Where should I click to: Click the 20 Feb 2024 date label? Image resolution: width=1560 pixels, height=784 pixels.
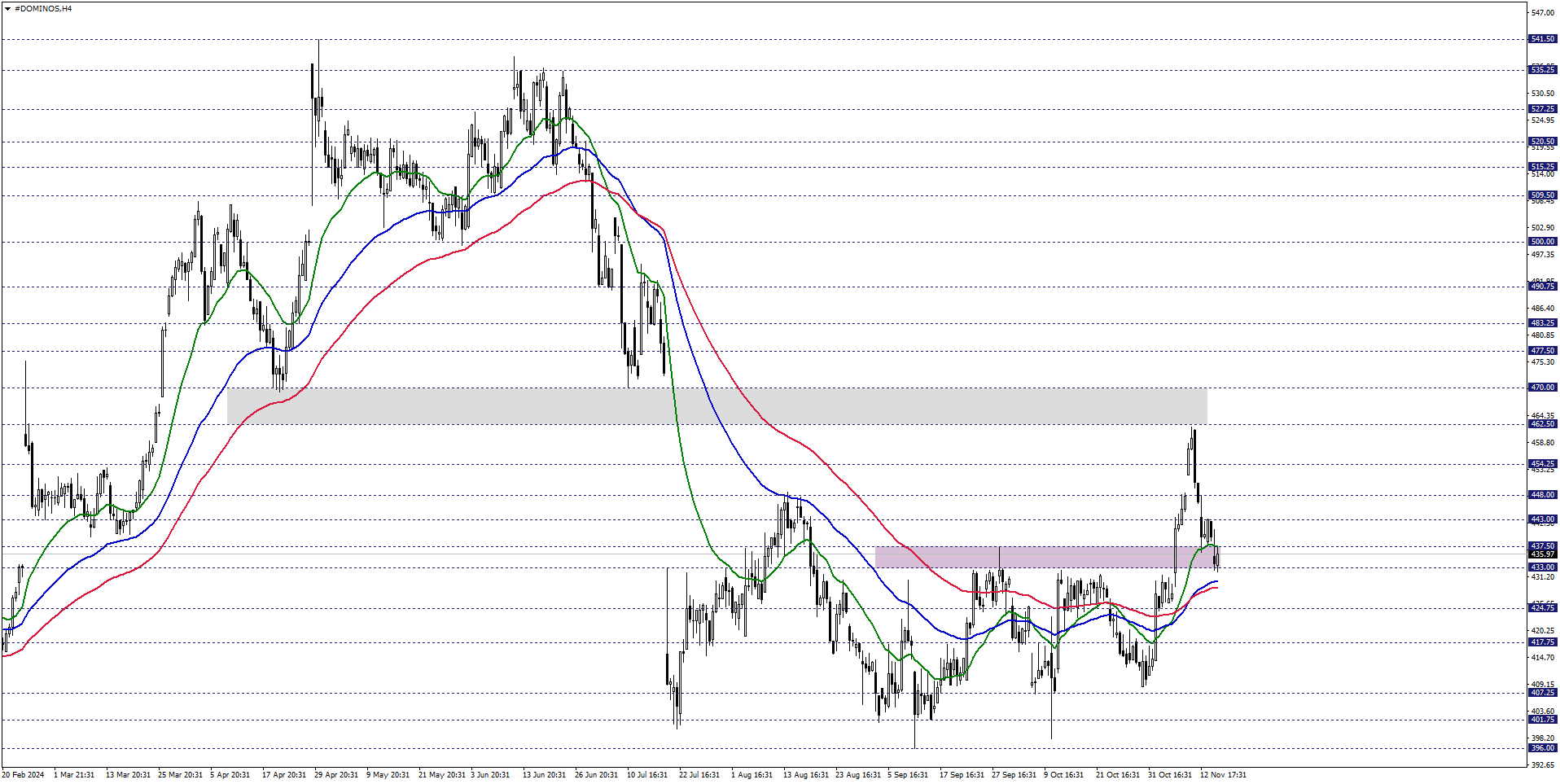pos(23,775)
